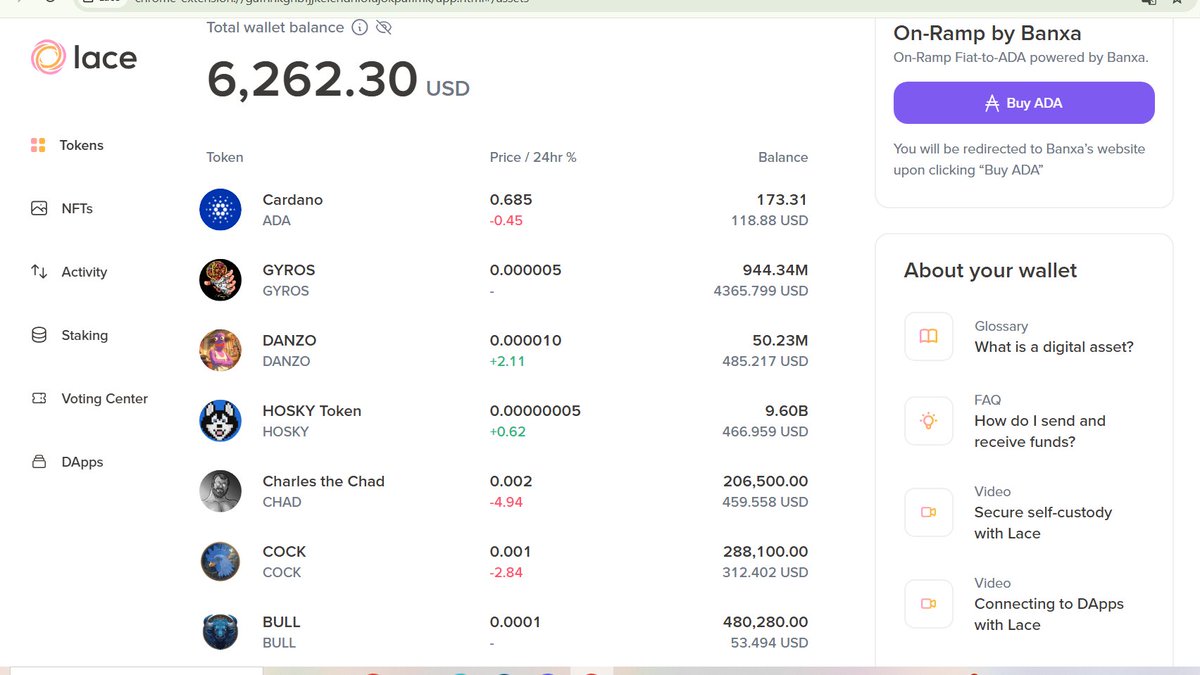This screenshot has height=675, width=1200.
Task: Click the Cardano price 0.685
Action: click(510, 200)
